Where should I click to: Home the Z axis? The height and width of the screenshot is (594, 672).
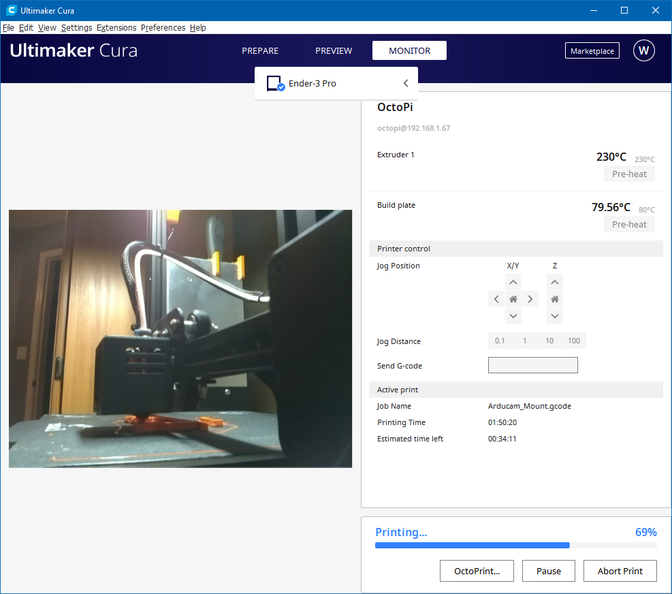pos(555,299)
